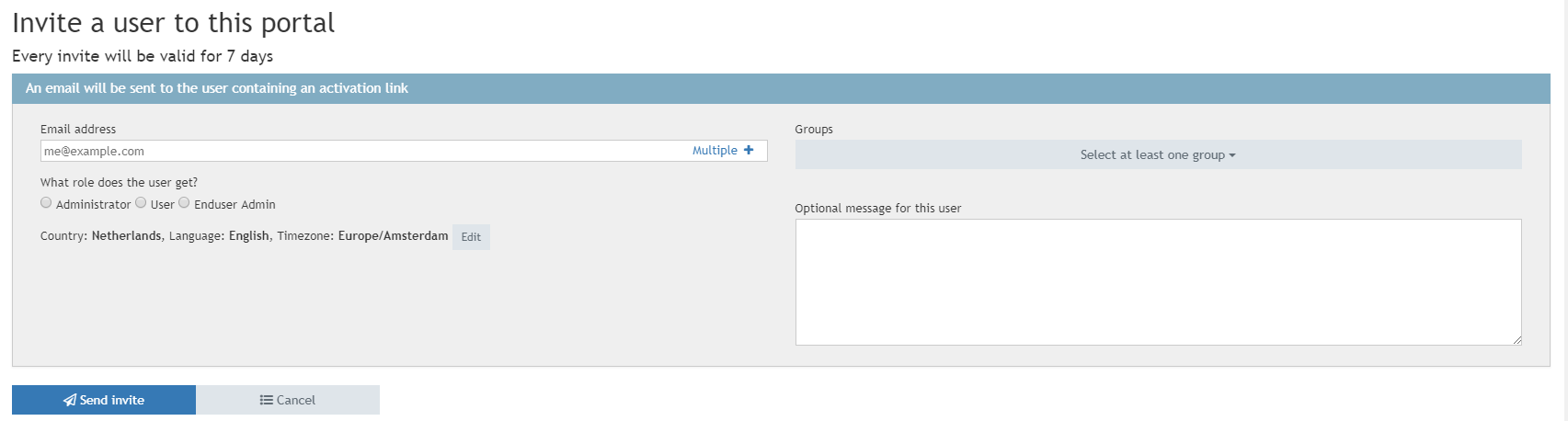This screenshot has width=1568, height=421.
Task: Pick the Enduser Admin radio button
Action: point(184,203)
